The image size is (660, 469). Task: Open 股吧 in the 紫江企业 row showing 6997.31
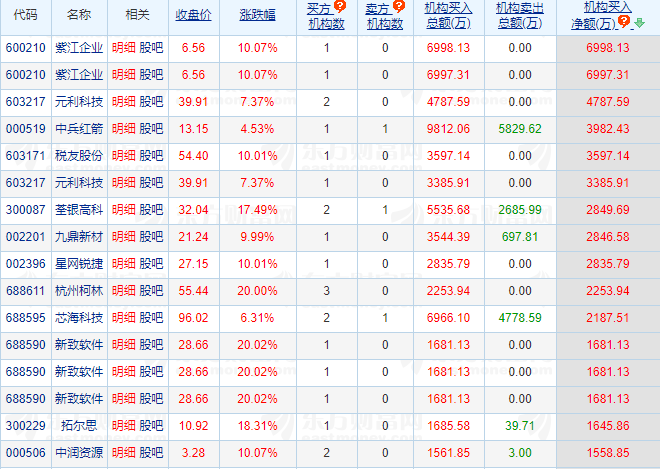click(151, 75)
